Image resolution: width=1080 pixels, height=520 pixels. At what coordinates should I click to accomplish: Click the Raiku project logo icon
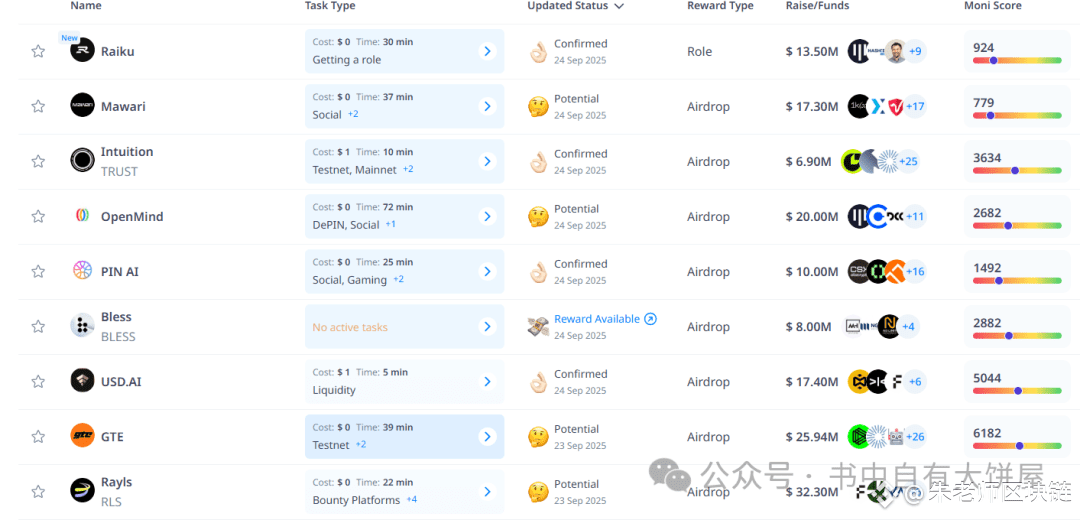click(82, 50)
